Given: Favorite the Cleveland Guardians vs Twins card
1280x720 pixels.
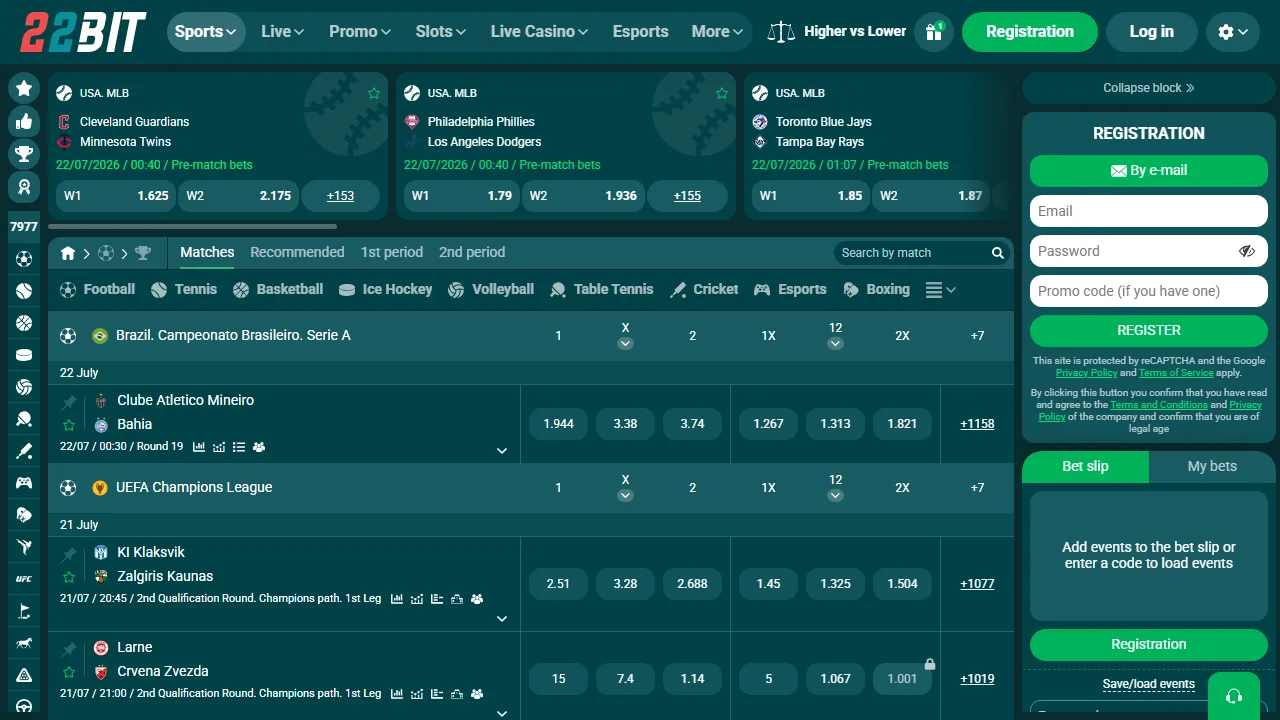Looking at the screenshot, I should click(x=374, y=93).
